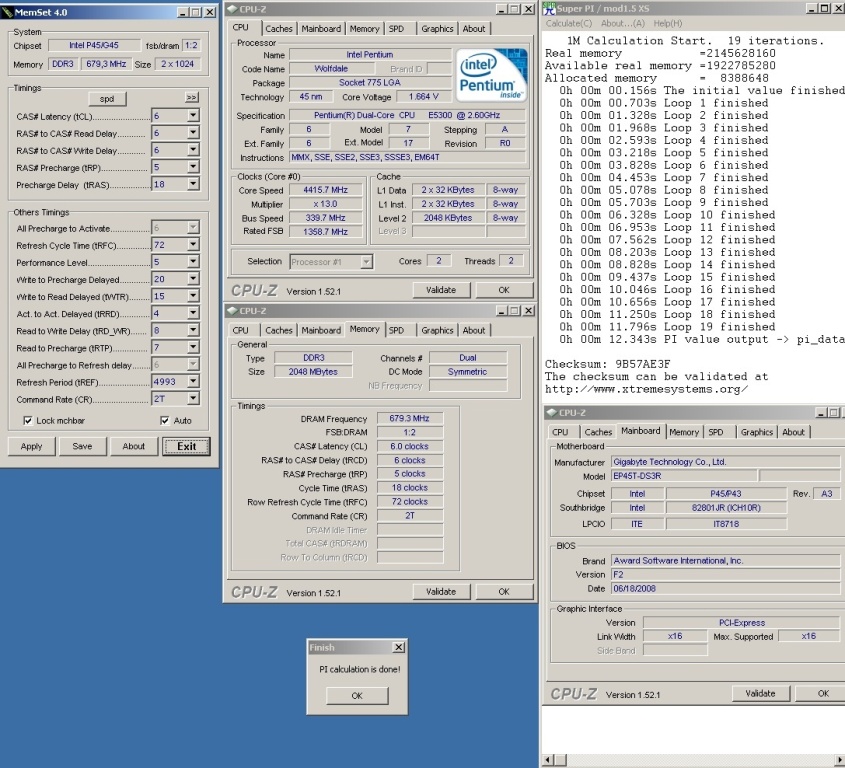Click the Intel Pentium inside logo

point(491,75)
